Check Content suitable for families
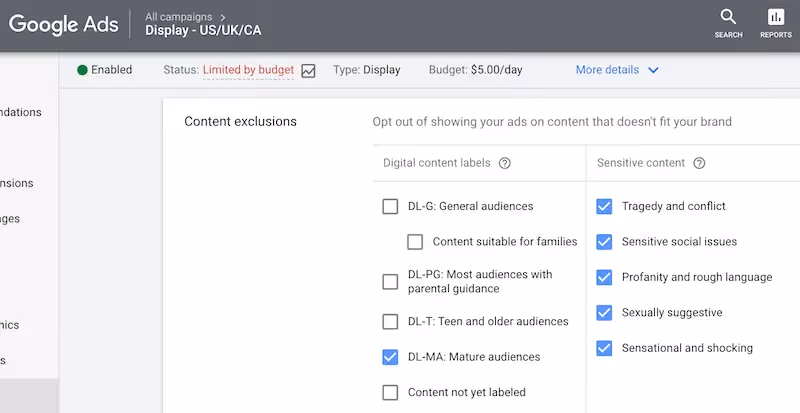The width and height of the screenshot is (800, 413). 415,241
